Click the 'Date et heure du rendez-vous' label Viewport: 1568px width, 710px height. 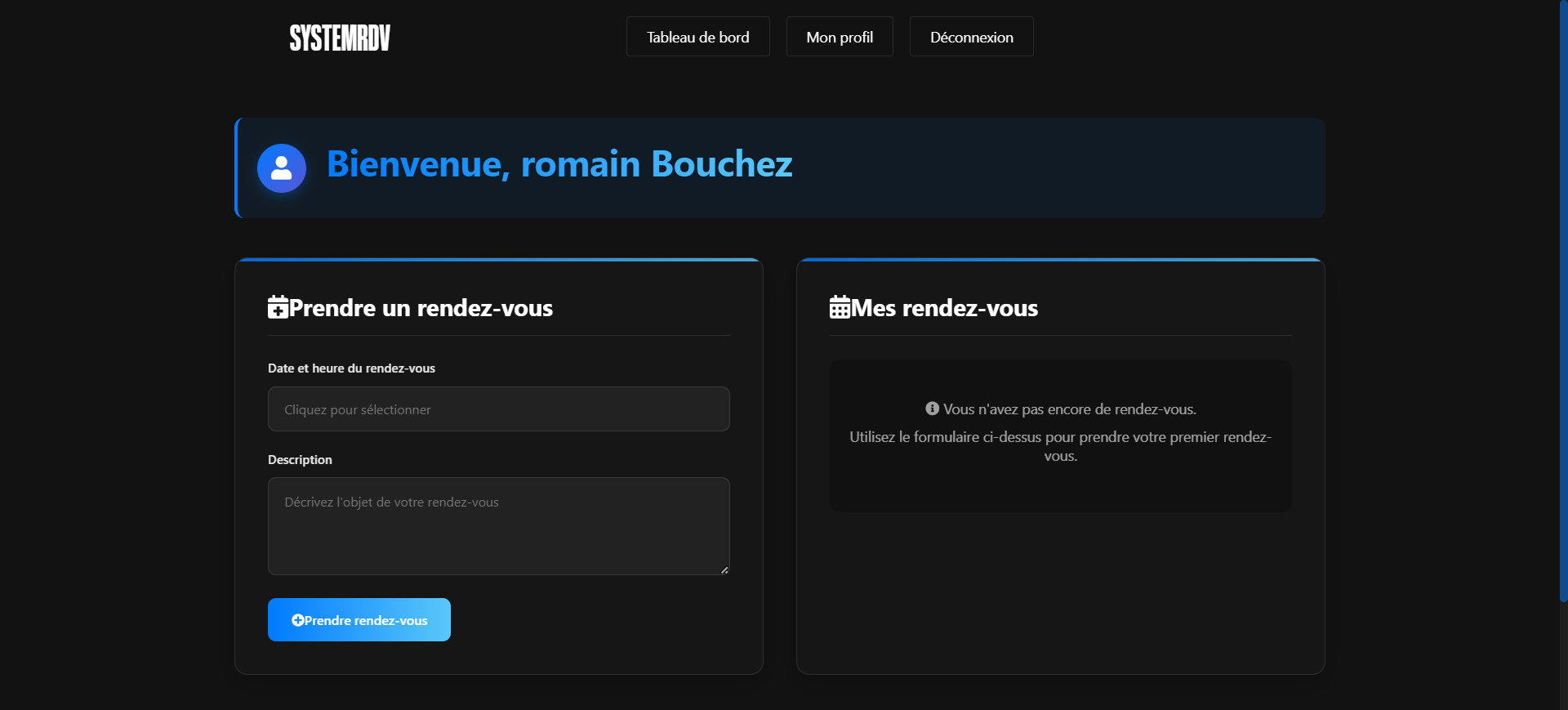click(351, 368)
